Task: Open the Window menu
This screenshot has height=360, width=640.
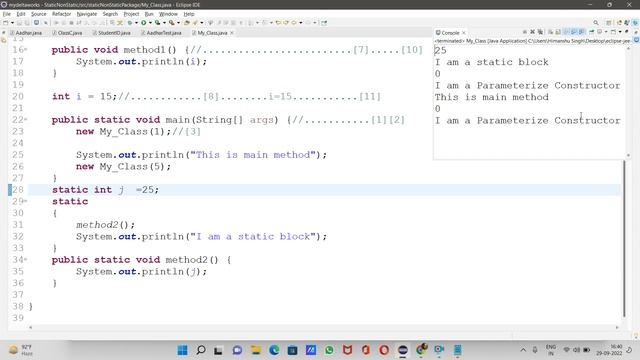Action: click(168, 14)
